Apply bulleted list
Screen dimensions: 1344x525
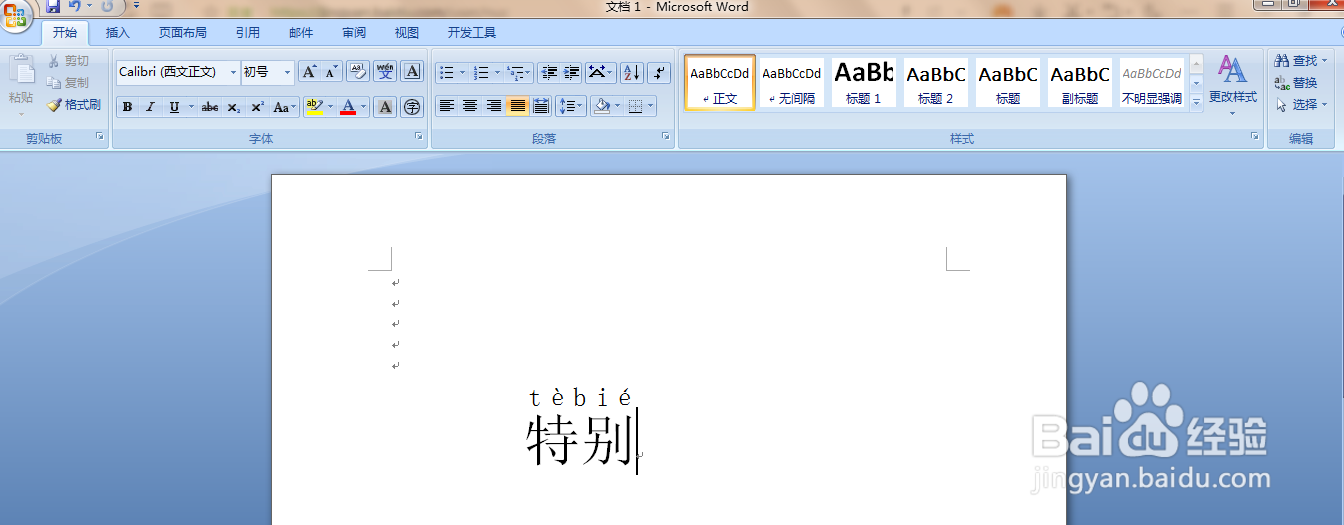pyautogui.click(x=446, y=72)
